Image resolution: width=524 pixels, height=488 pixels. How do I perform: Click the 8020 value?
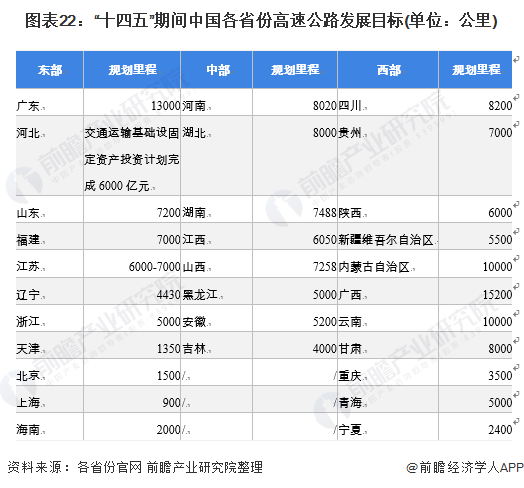324,106
